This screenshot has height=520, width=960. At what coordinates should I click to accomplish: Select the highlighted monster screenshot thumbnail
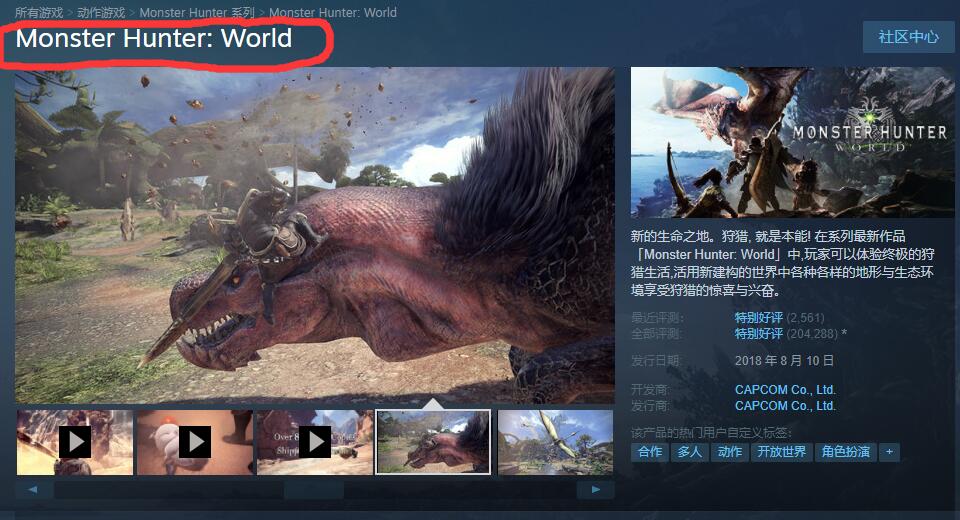coord(433,442)
